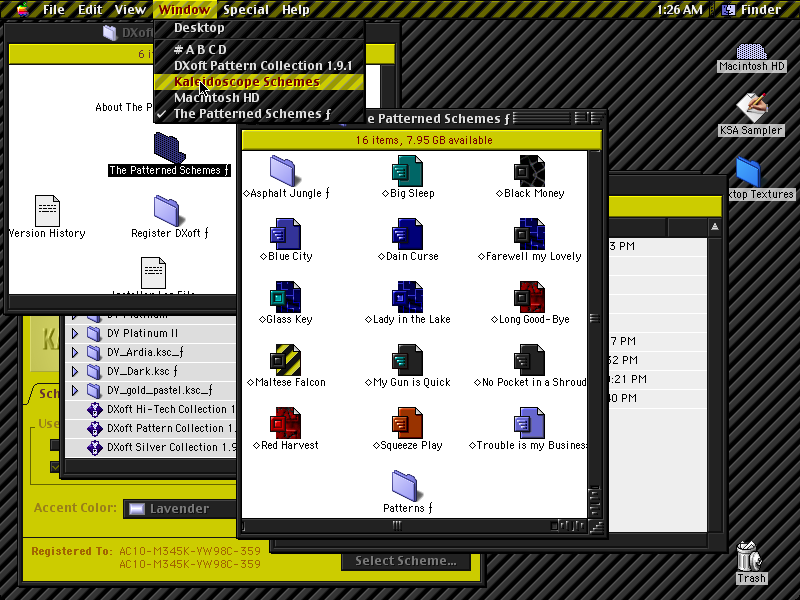Click the sort direction button in list window
Screen dimensions: 800x600
click(x=715, y=227)
